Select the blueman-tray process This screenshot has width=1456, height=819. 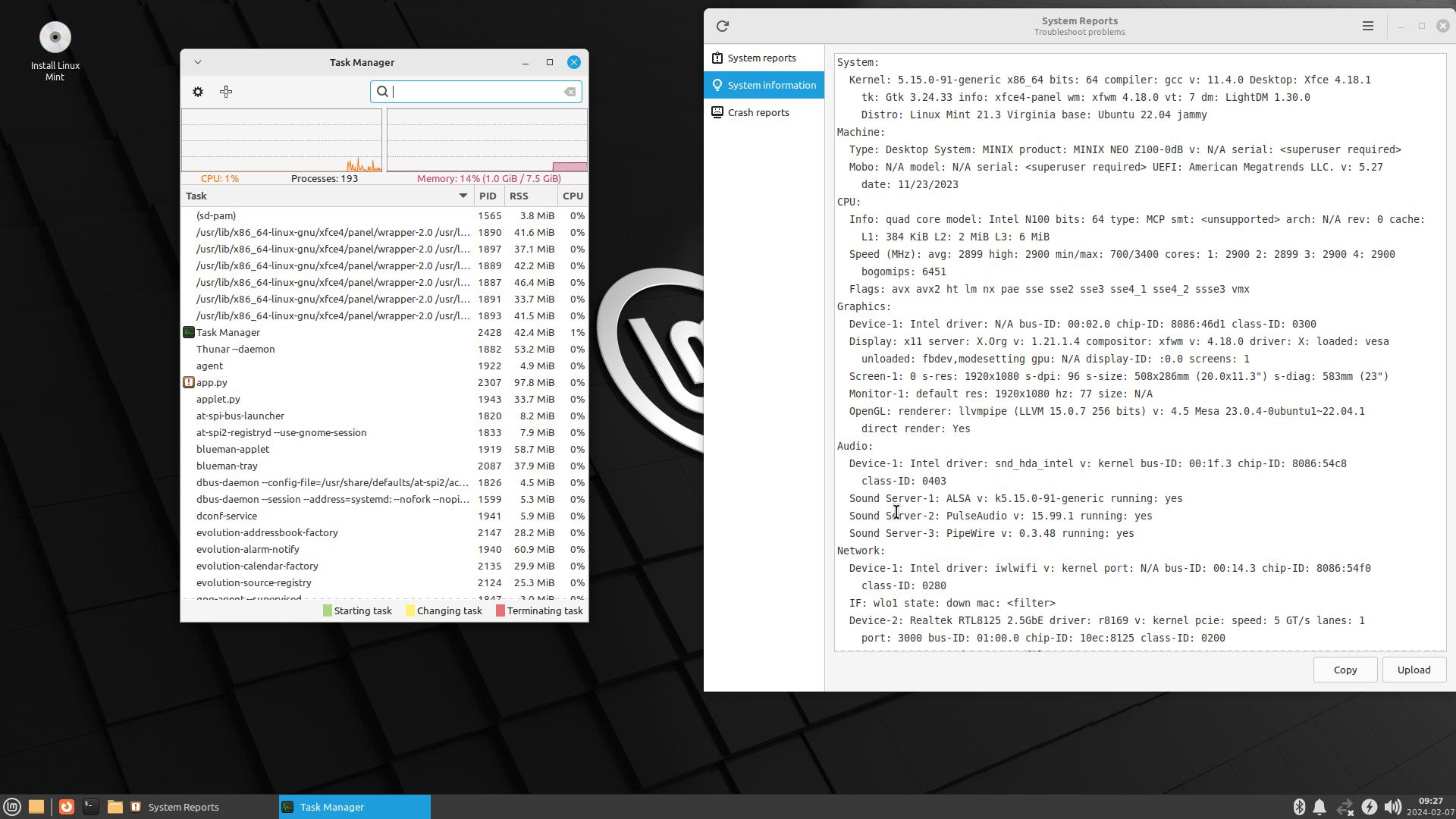[x=384, y=466]
